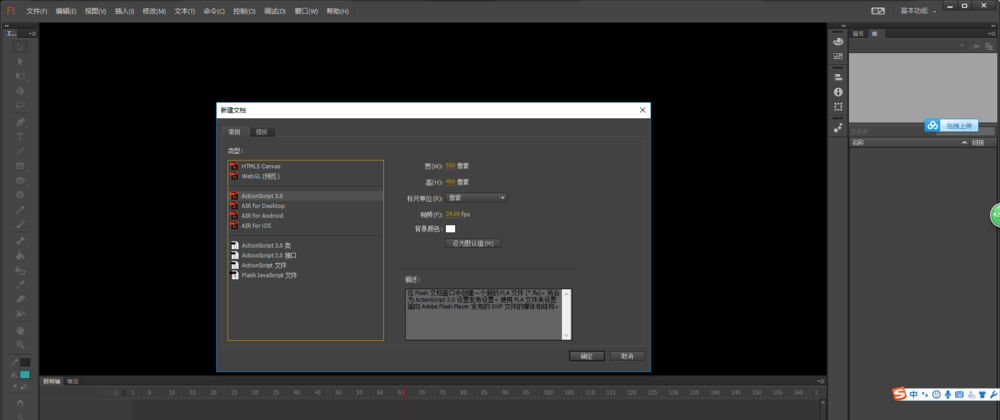This screenshot has width=1000, height=420.
Task: Select the Rectangle tool
Action: 20,166
